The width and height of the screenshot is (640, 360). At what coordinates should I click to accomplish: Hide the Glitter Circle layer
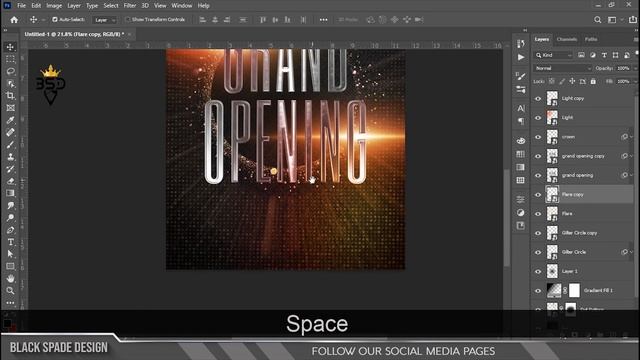[538, 252]
